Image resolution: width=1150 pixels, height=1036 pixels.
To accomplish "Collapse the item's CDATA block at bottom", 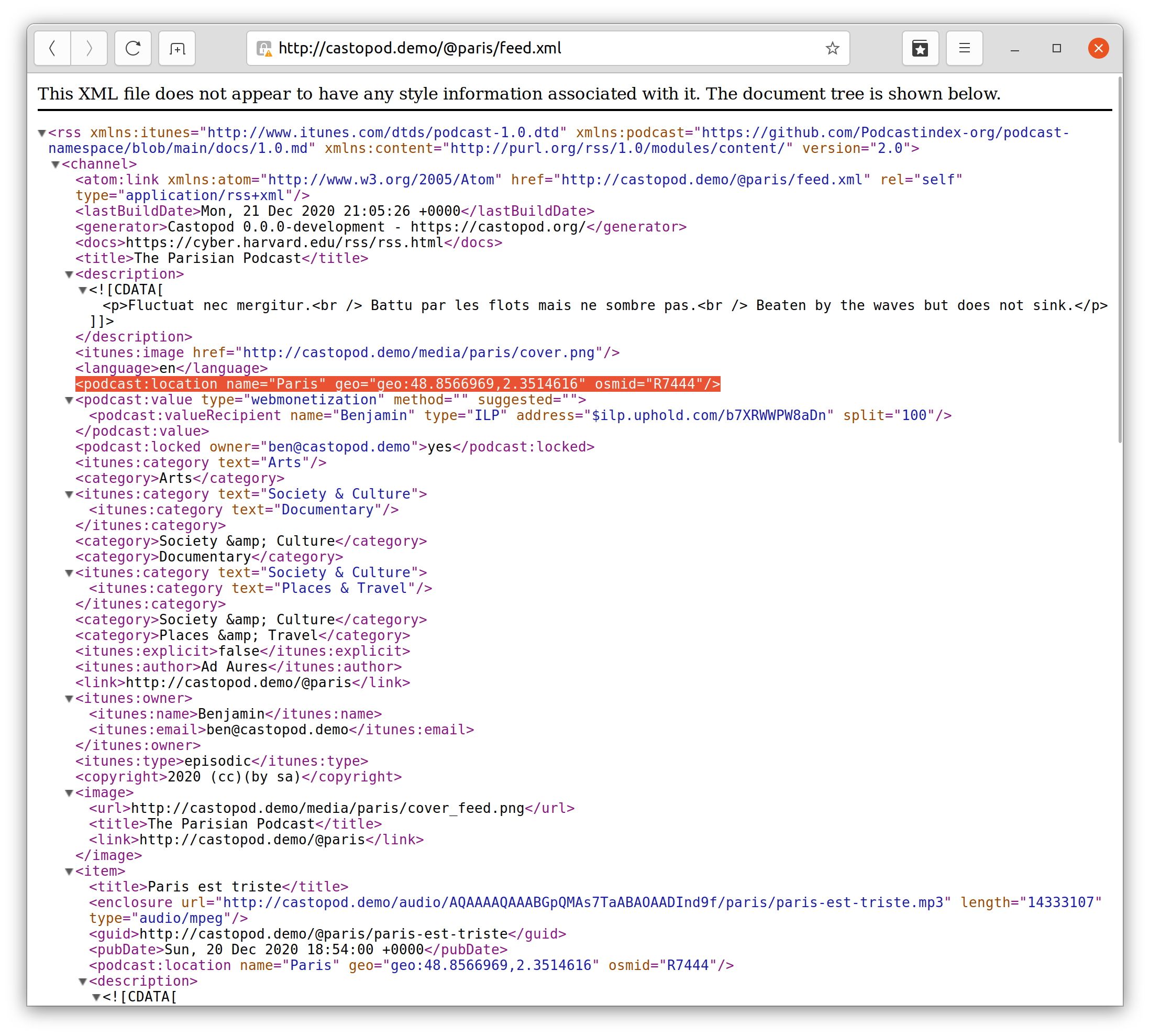I will pyautogui.click(x=96, y=998).
